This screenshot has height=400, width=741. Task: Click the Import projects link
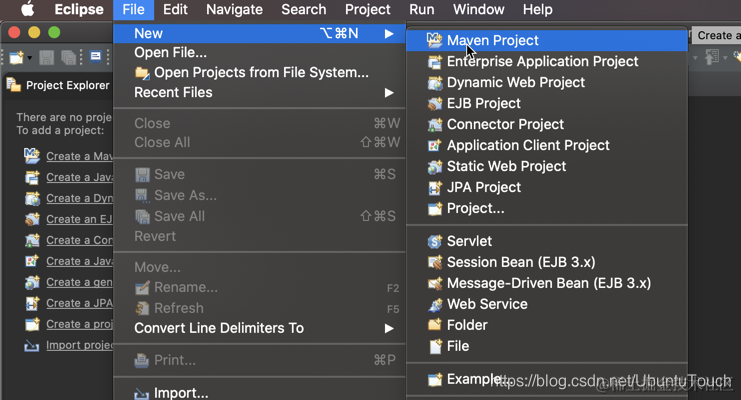pos(79,346)
